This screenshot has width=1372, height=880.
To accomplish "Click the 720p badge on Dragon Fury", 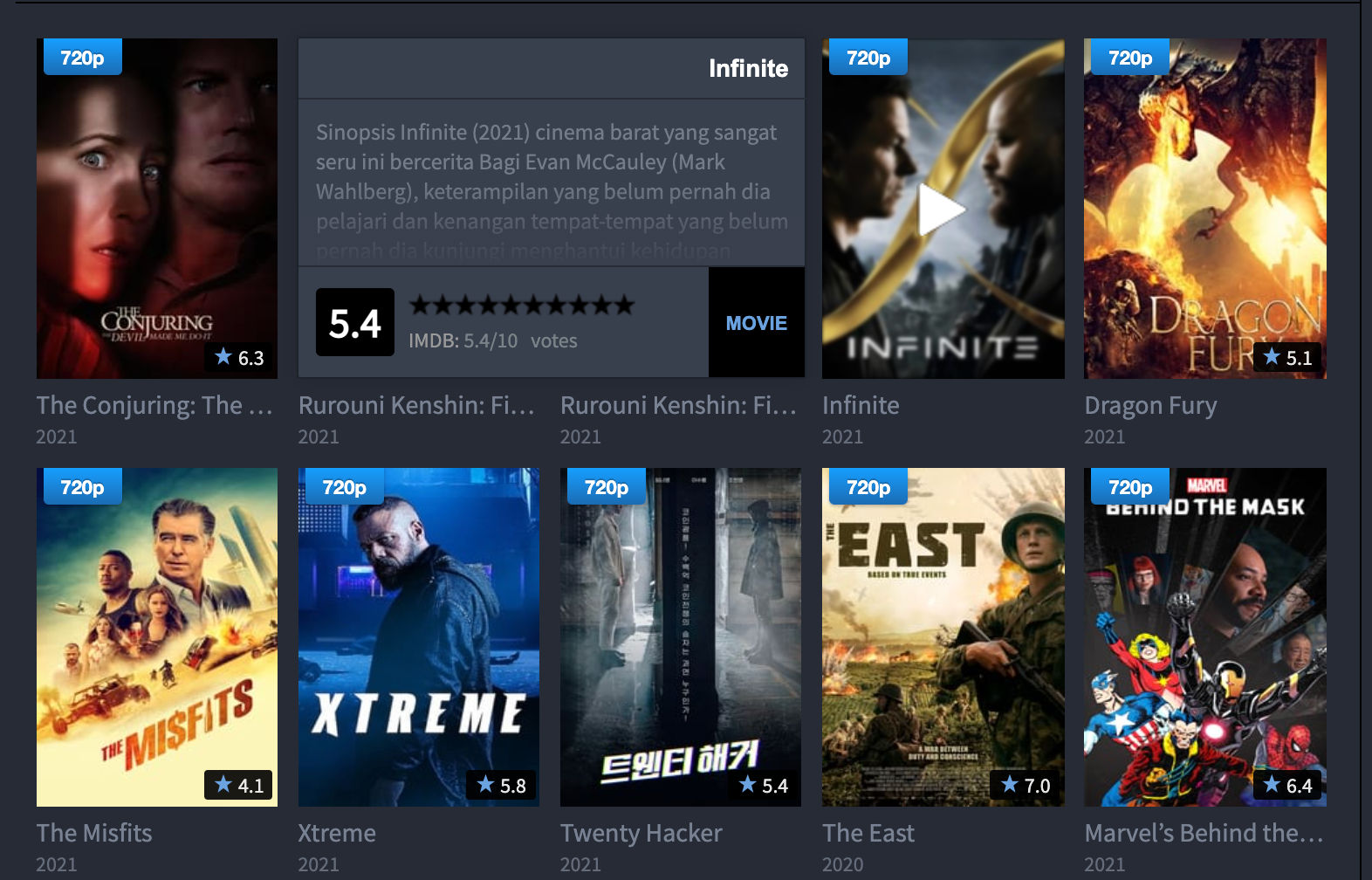I will pos(1130,58).
